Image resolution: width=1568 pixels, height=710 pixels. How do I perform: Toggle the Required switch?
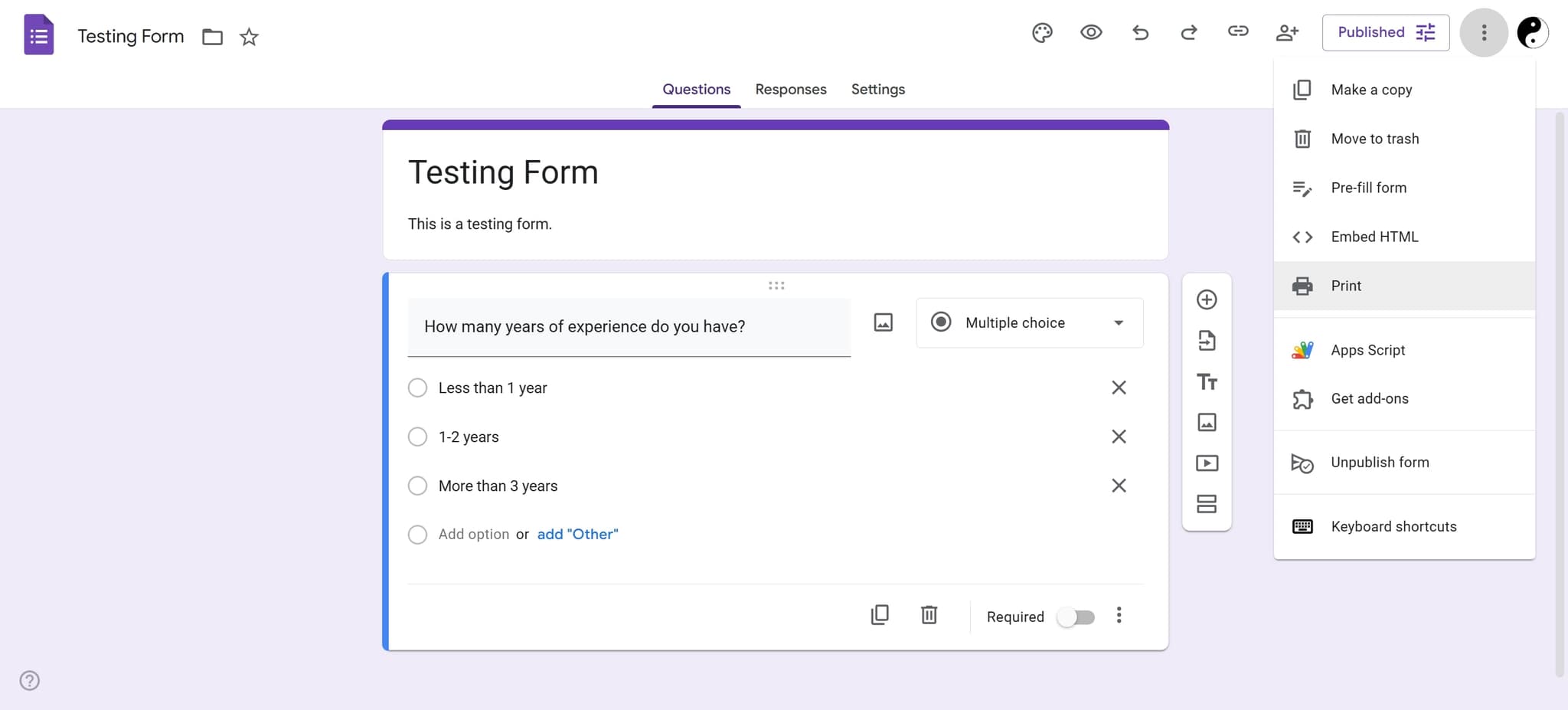[1076, 617]
